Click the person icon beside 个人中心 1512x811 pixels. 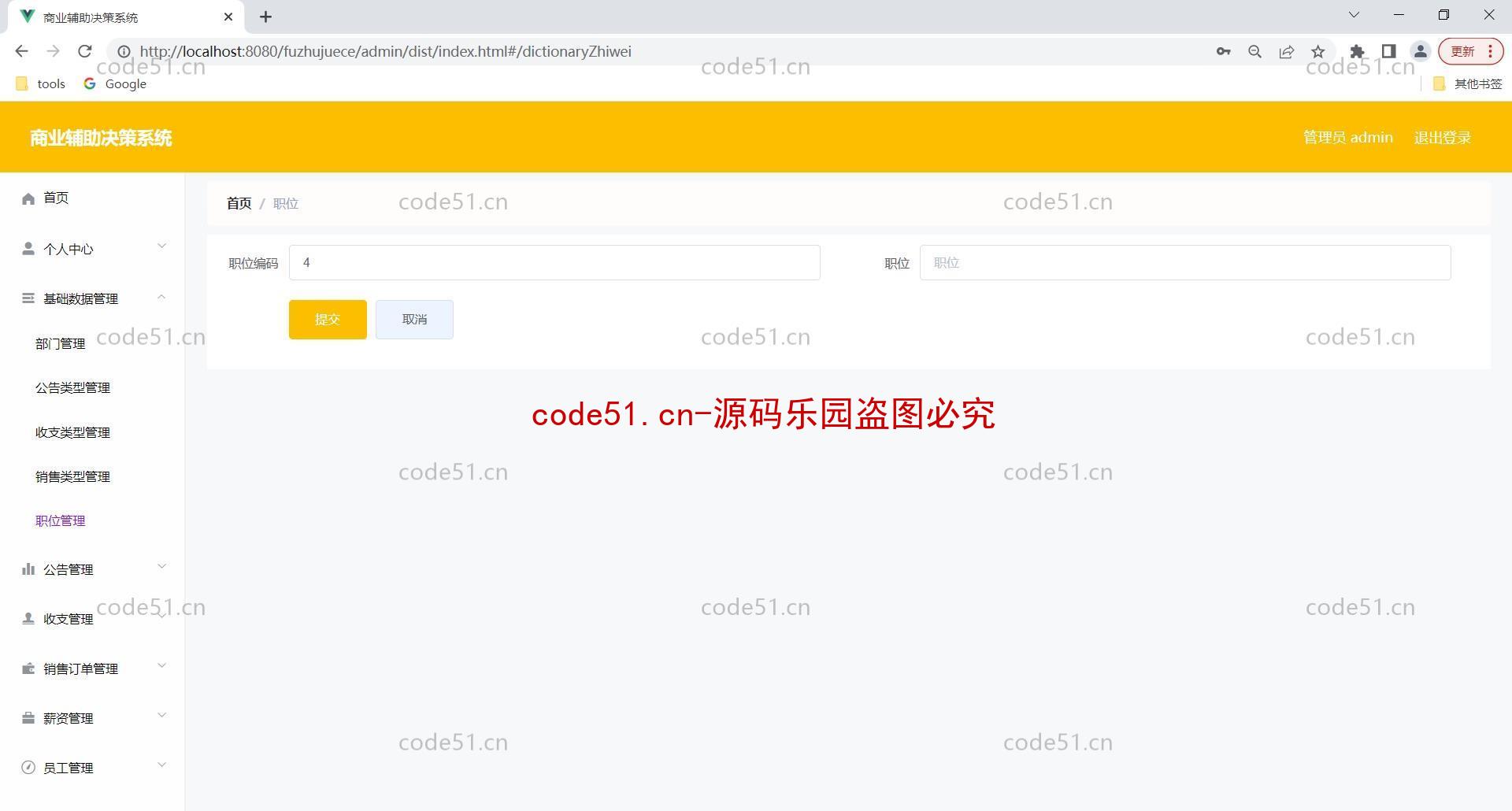pyautogui.click(x=28, y=249)
